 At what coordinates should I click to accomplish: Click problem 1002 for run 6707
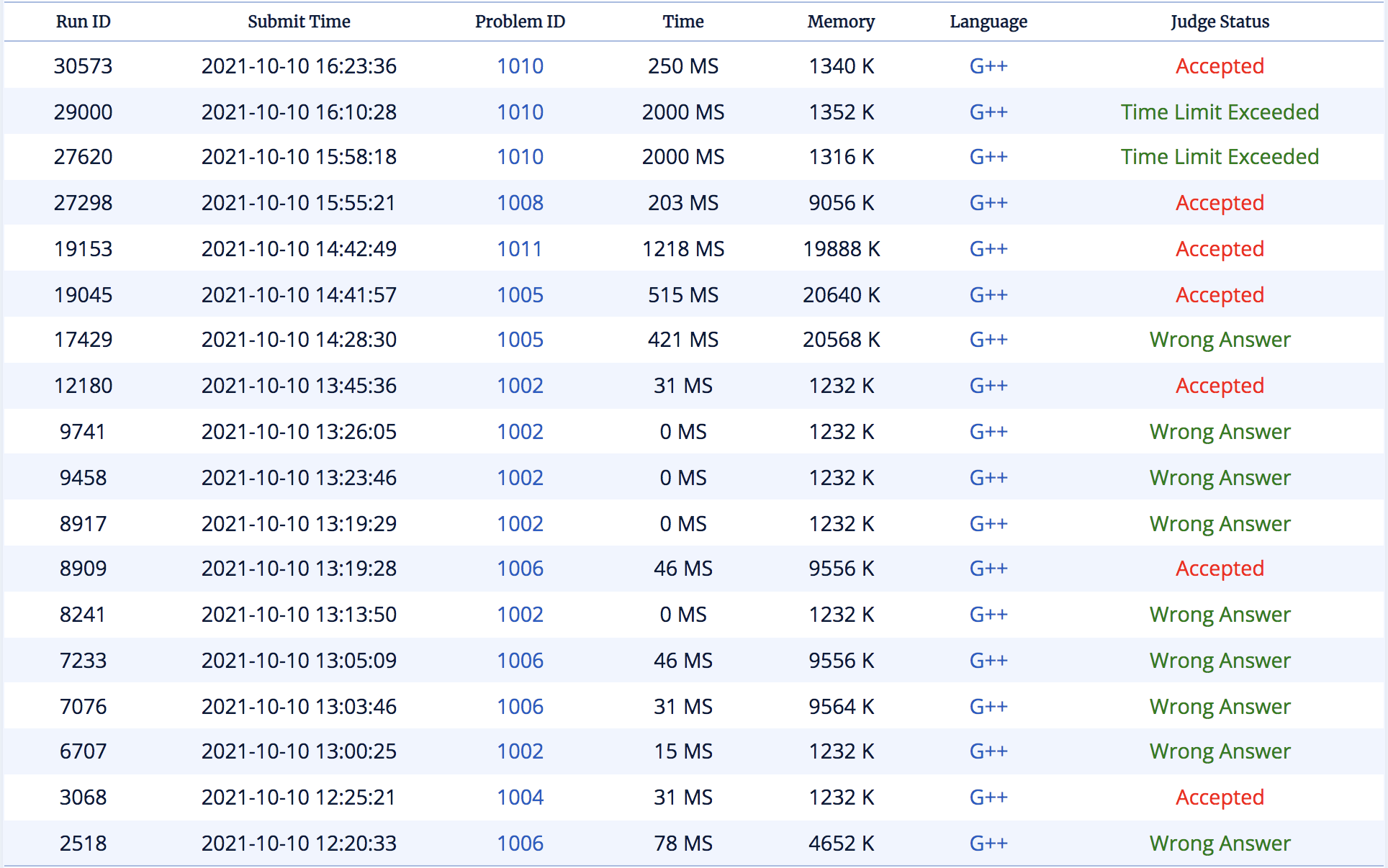pos(520,751)
